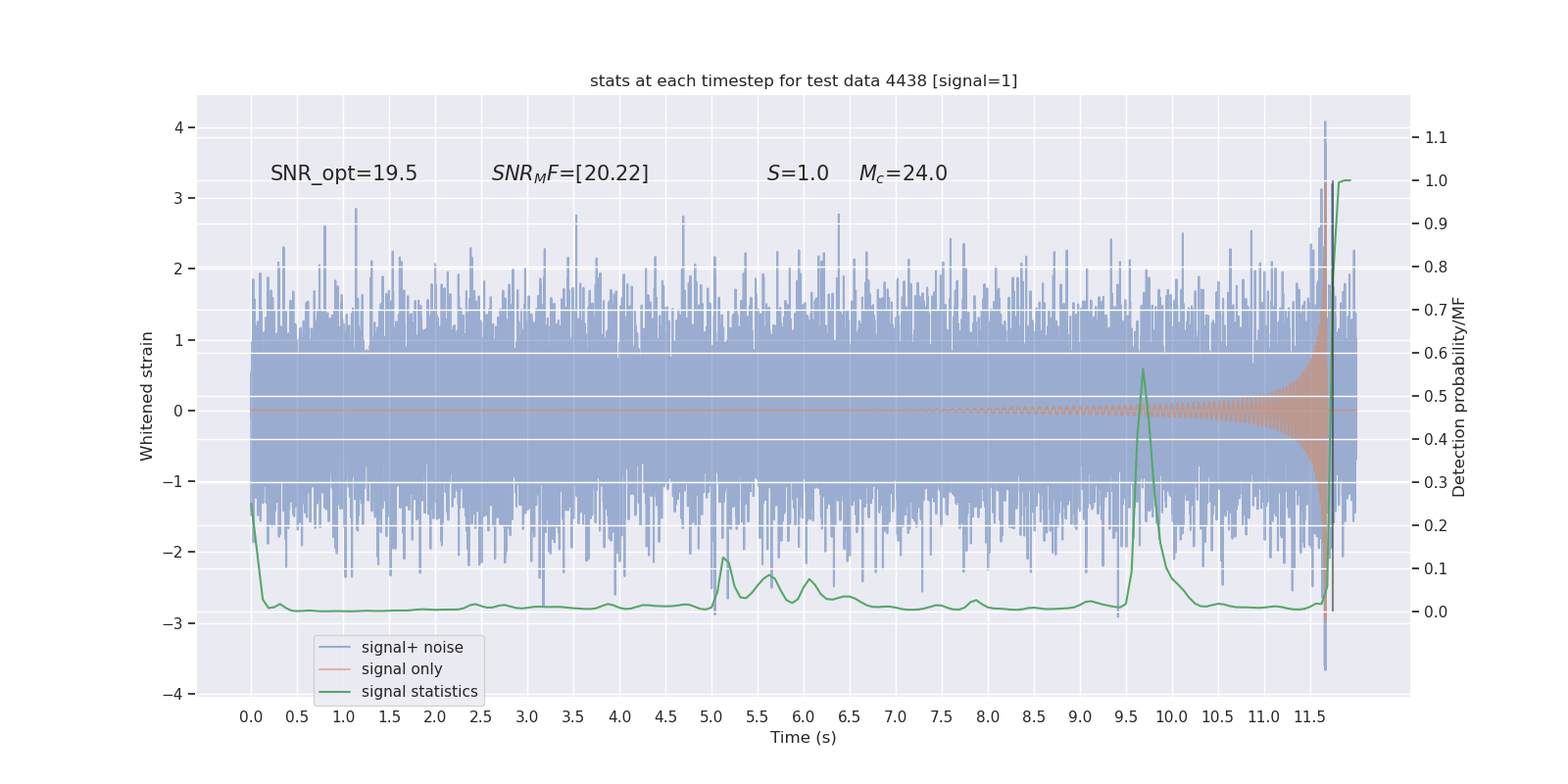Image resolution: width=1568 pixels, height=784 pixels.
Task: Click the 0.3 tick on the detection probability axis
Action: click(x=1436, y=482)
